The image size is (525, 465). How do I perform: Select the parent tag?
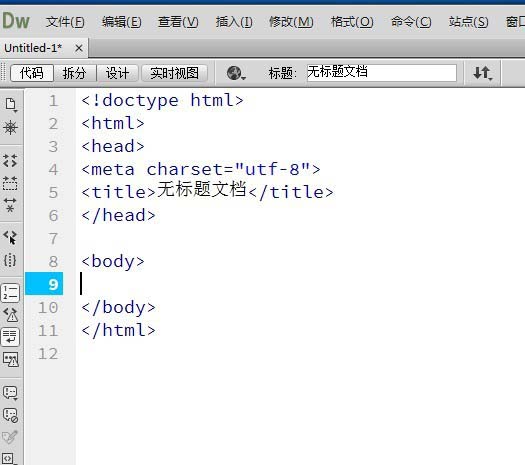[10, 237]
